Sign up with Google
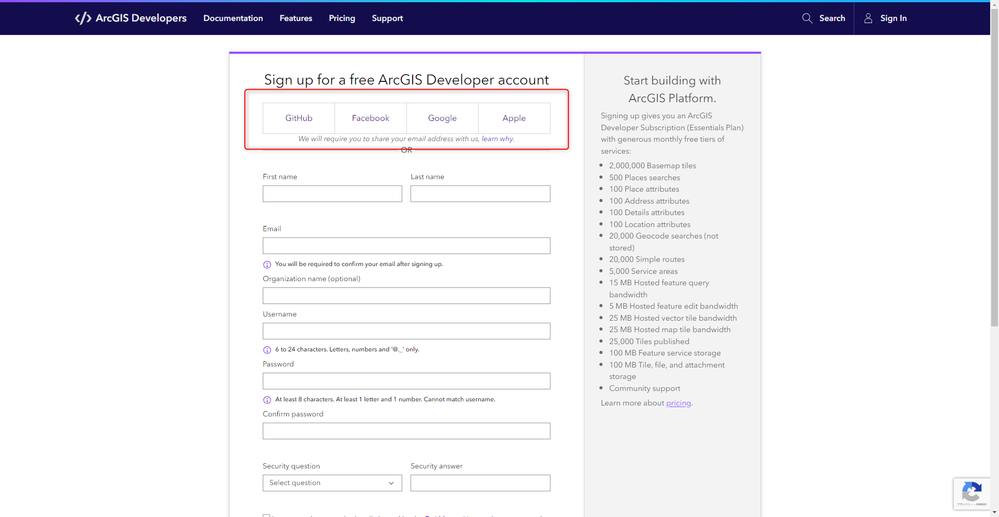This screenshot has width=999, height=517. 442,118
